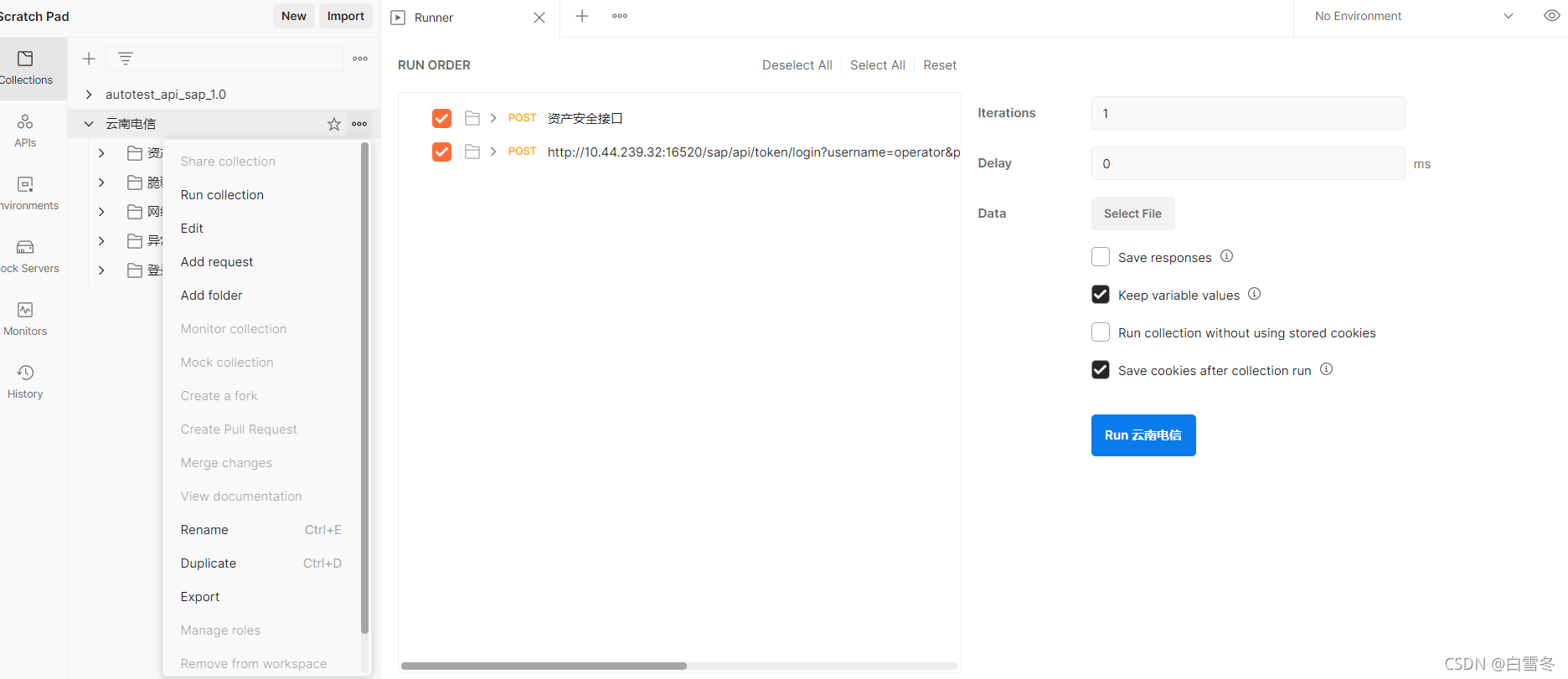The height and width of the screenshot is (679, 1568).
Task: Expand the folder starting with 异
Action: 101,241
